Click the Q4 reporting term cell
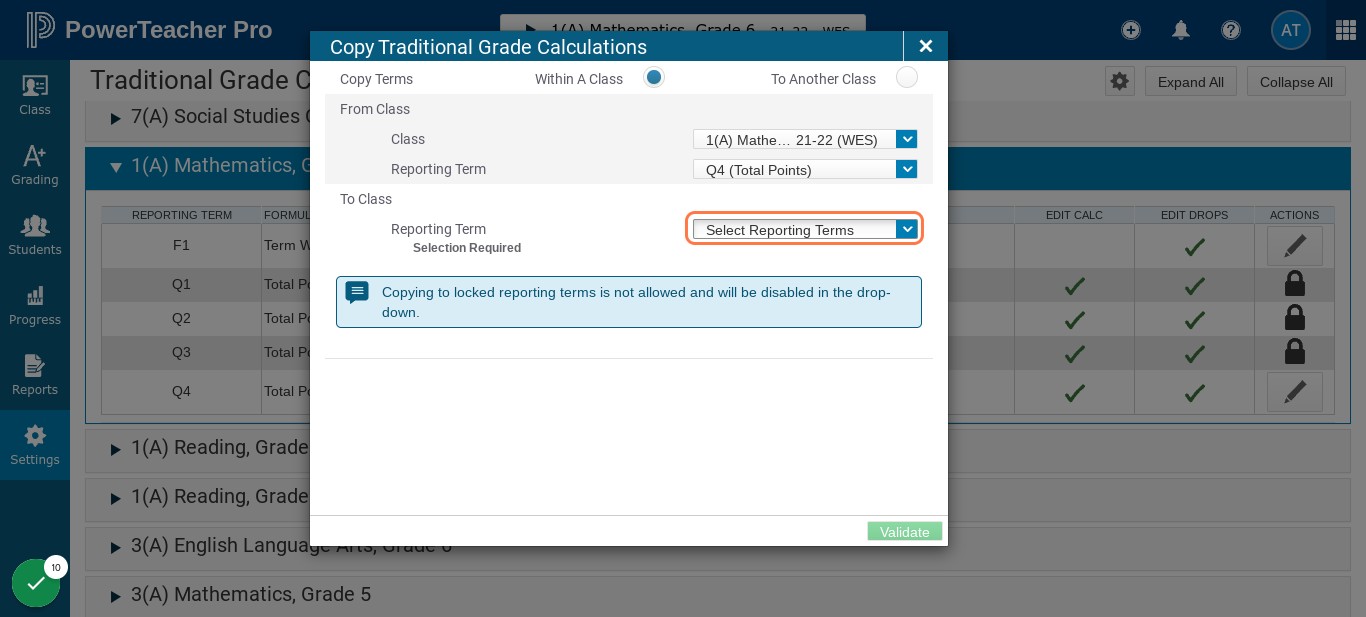1366x617 pixels. click(x=181, y=391)
